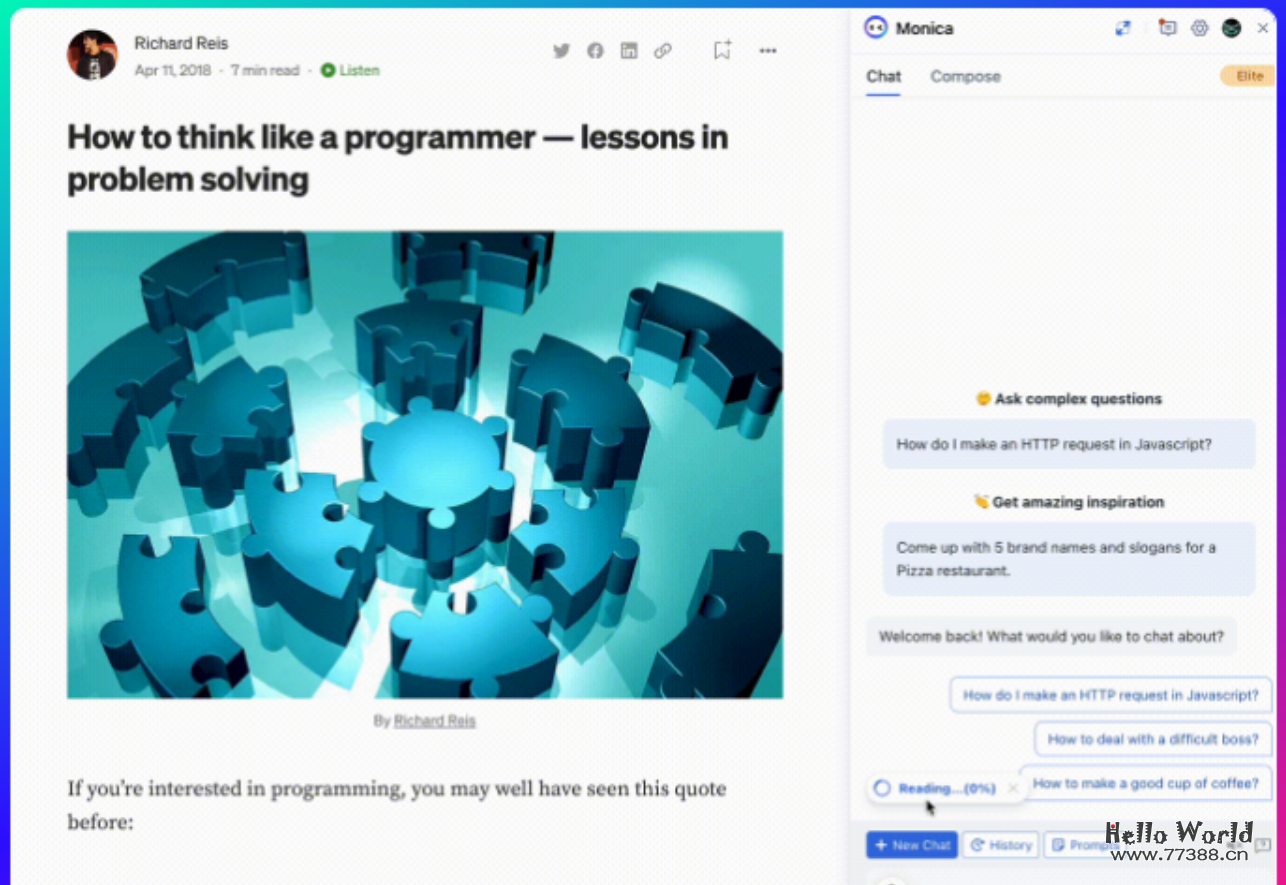Play the article with Listen
Screen dimensions: 1286x885
click(x=350, y=70)
